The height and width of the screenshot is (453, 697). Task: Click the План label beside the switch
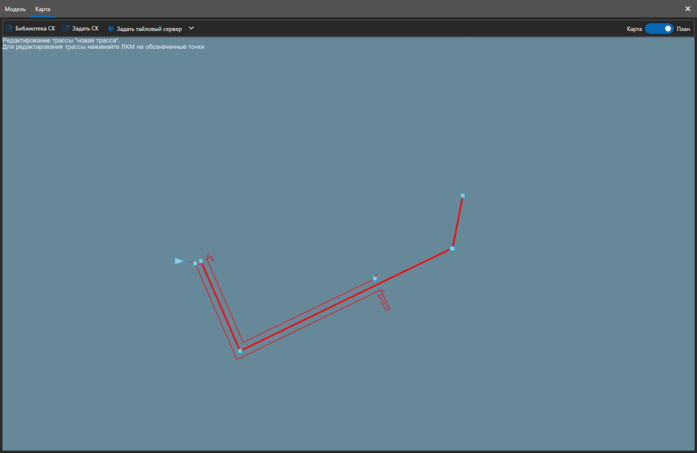[683, 29]
